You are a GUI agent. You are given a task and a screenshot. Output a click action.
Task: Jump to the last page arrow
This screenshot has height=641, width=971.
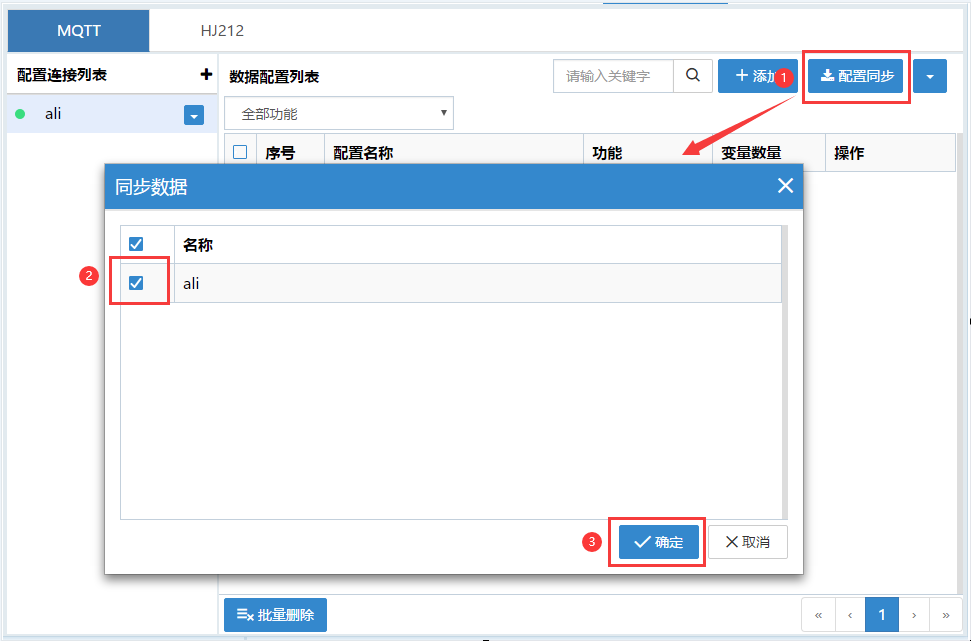click(945, 615)
